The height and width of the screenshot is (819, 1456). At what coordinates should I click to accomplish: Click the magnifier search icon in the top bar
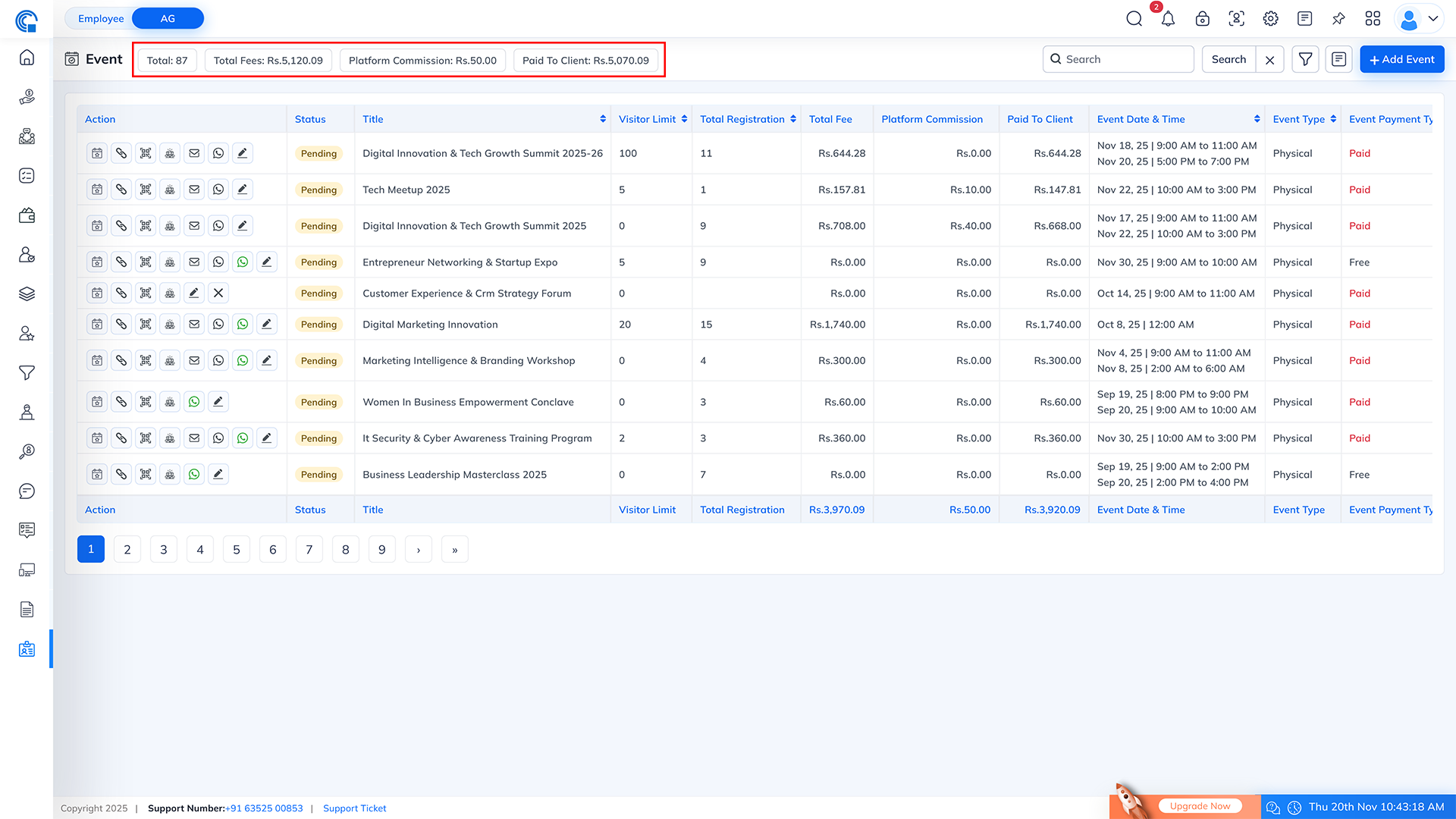click(x=1134, y=18)
